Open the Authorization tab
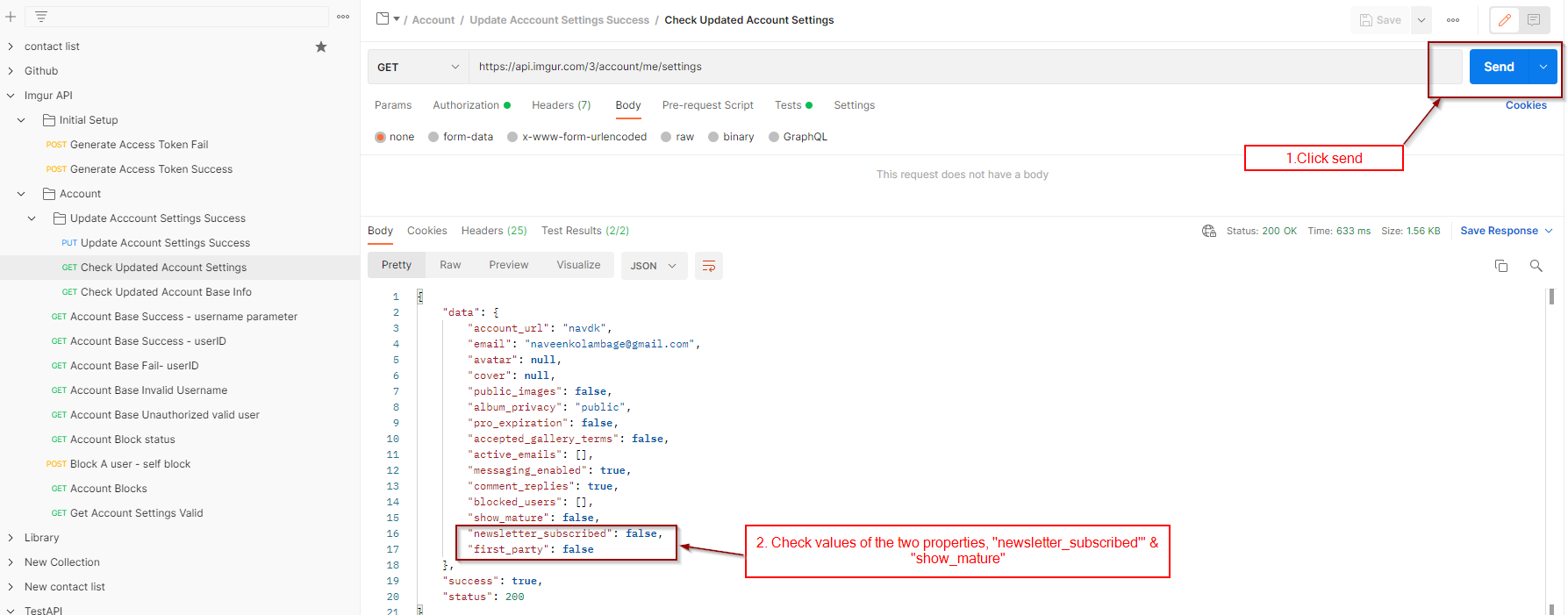The image size is (1568, 615). tap(471, 105)
